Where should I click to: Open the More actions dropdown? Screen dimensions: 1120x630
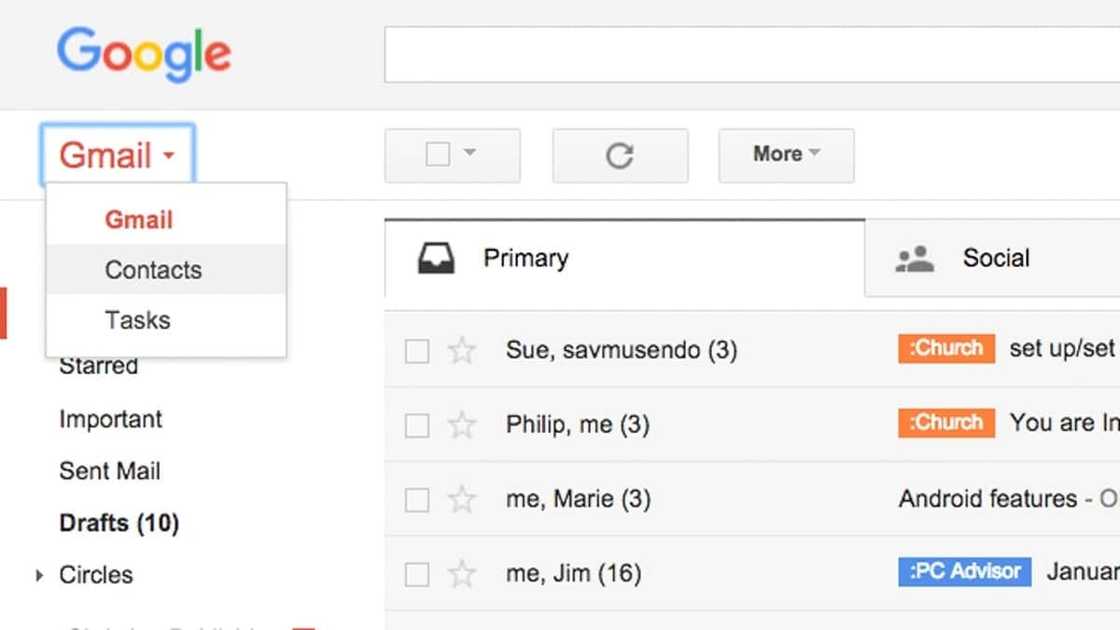(786, 156)
